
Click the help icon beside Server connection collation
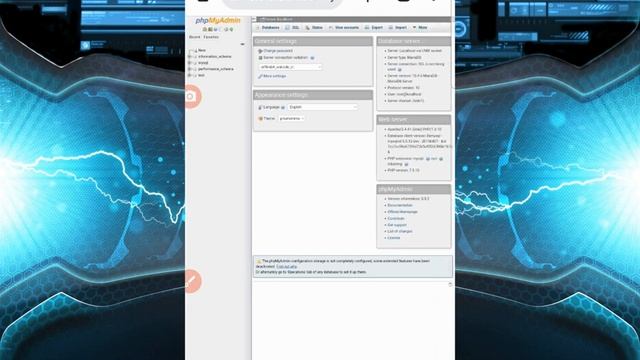312,58
